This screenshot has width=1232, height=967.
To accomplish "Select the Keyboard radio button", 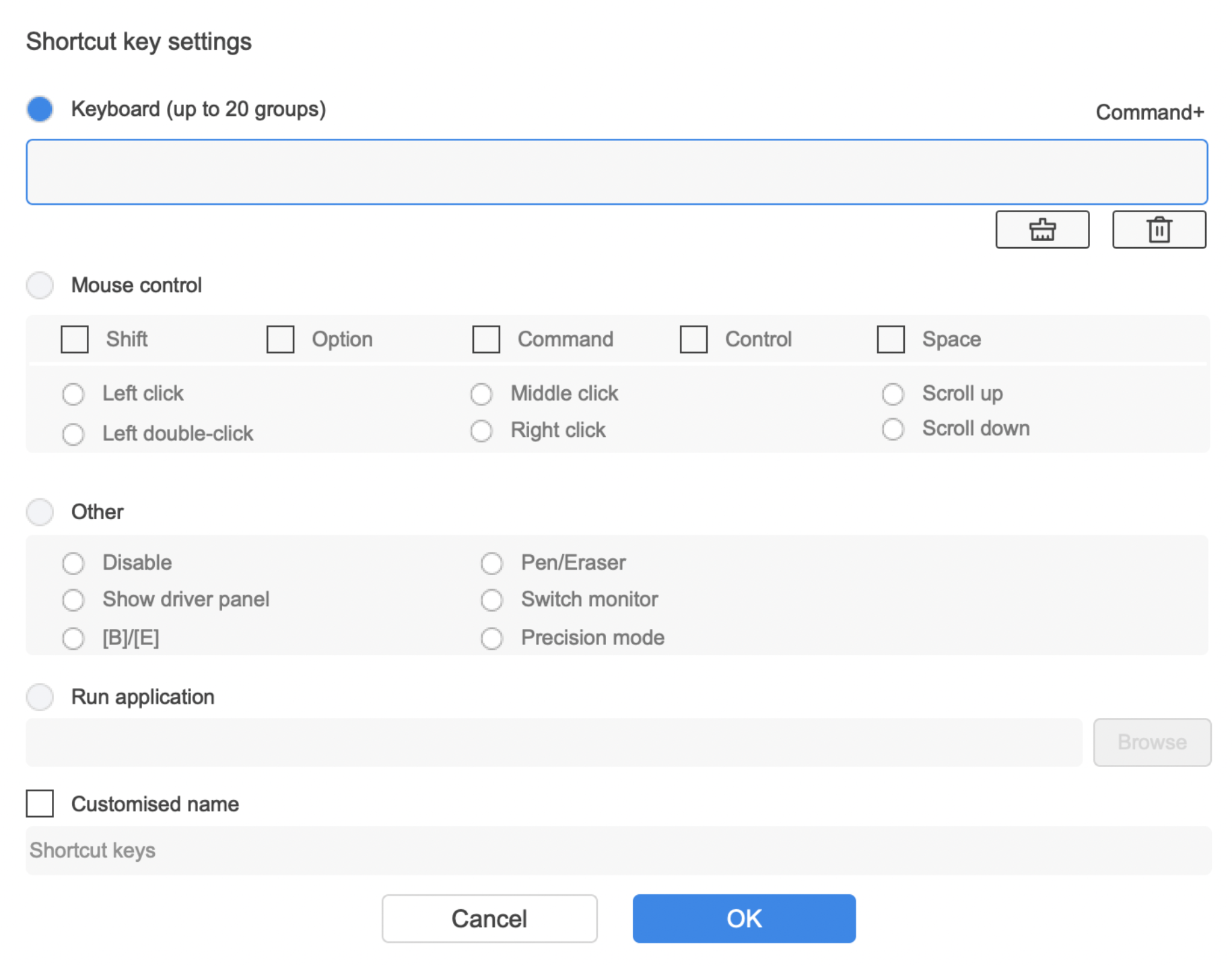I will tap(40, 109).
